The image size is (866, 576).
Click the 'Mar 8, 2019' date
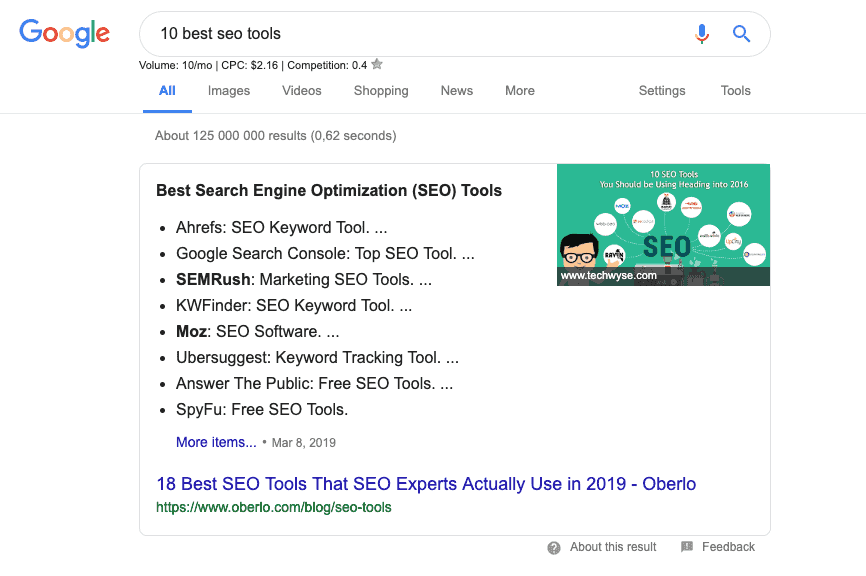(303, 443)
